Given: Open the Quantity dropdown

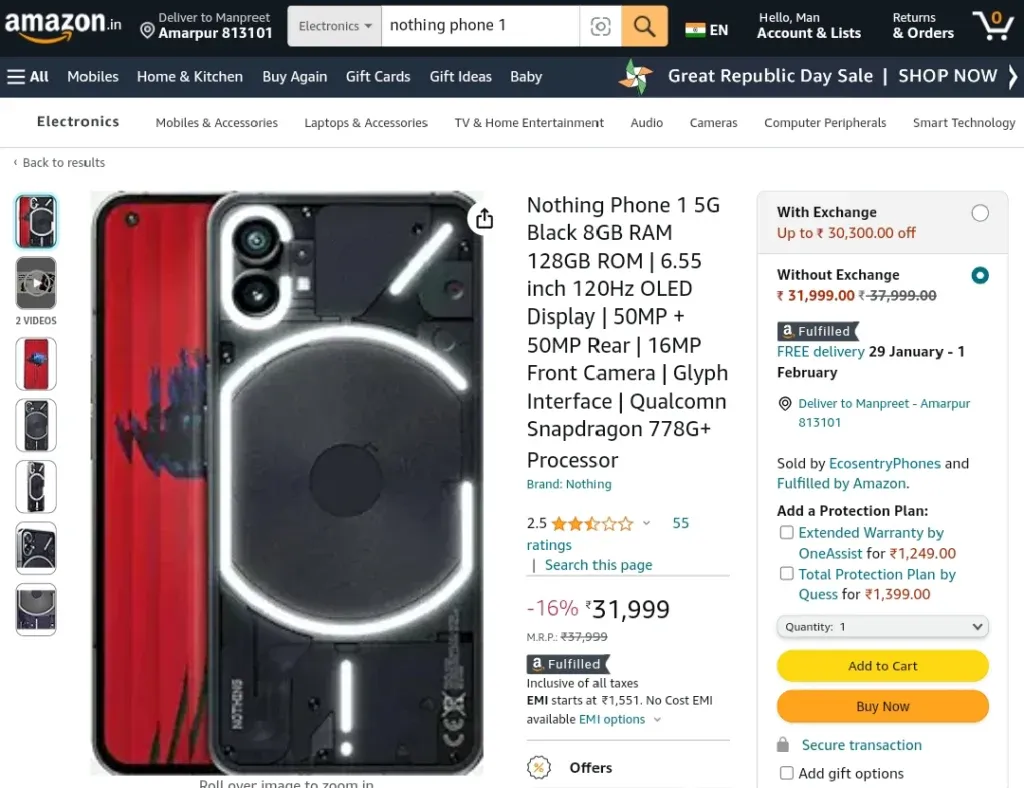Looking at the screenshot, I should click(882, 627).
